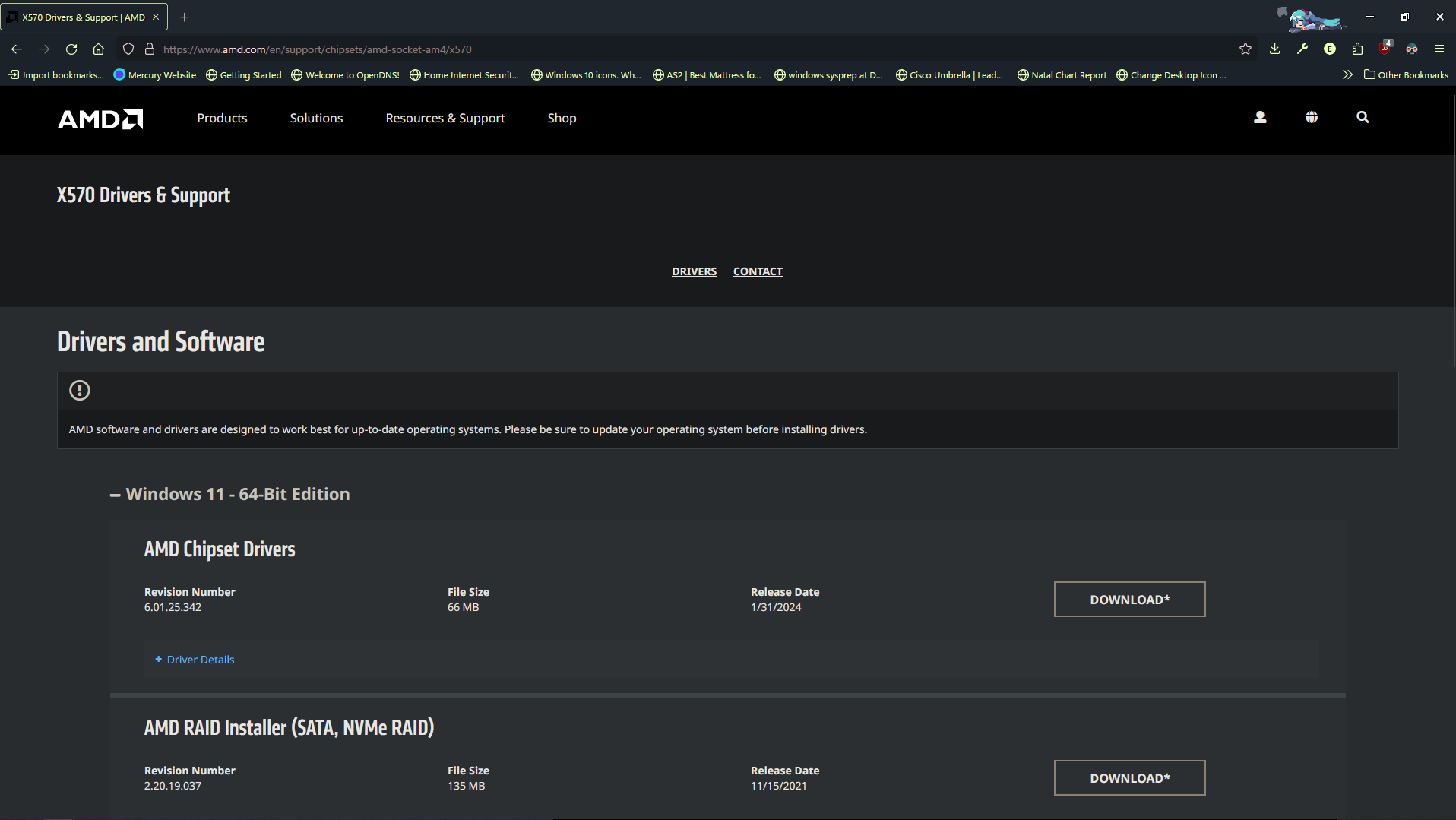Open the Solutions menu
Image resolution: width=1456 pixels, height=820 pixels.
coord(316,118)
